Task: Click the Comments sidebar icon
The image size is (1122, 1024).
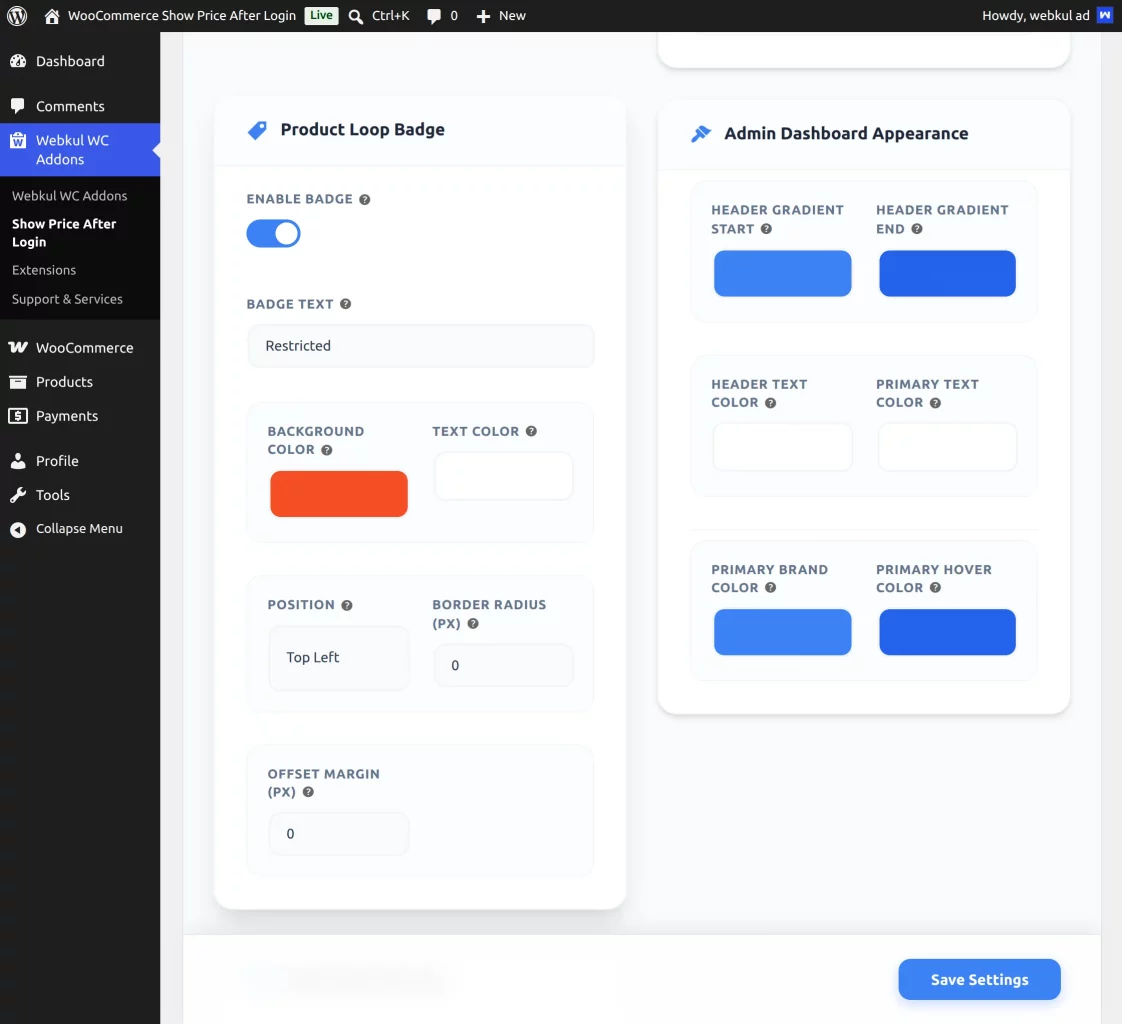Action: tap(18, 106)
